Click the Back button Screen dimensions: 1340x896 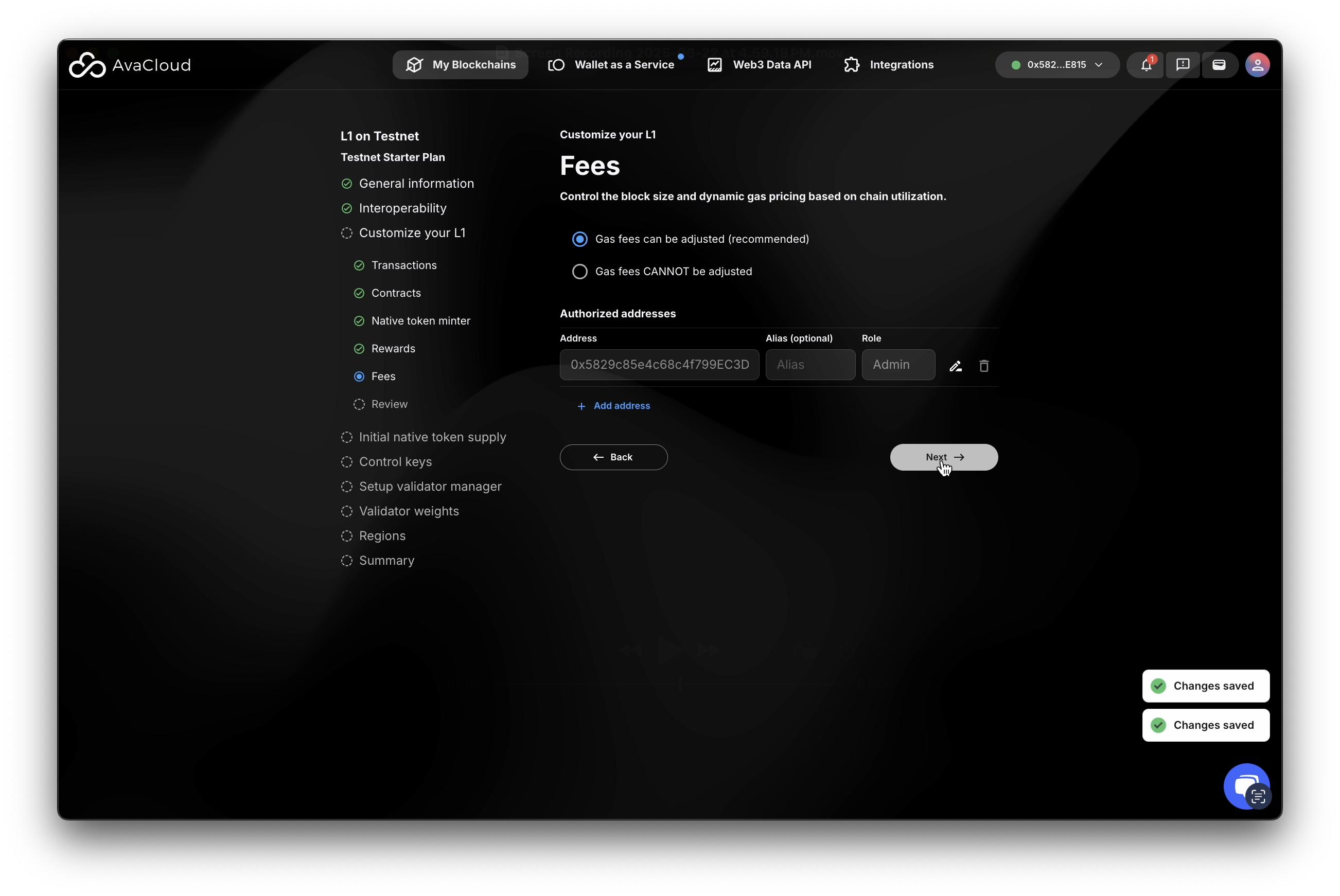coord(613,457)
